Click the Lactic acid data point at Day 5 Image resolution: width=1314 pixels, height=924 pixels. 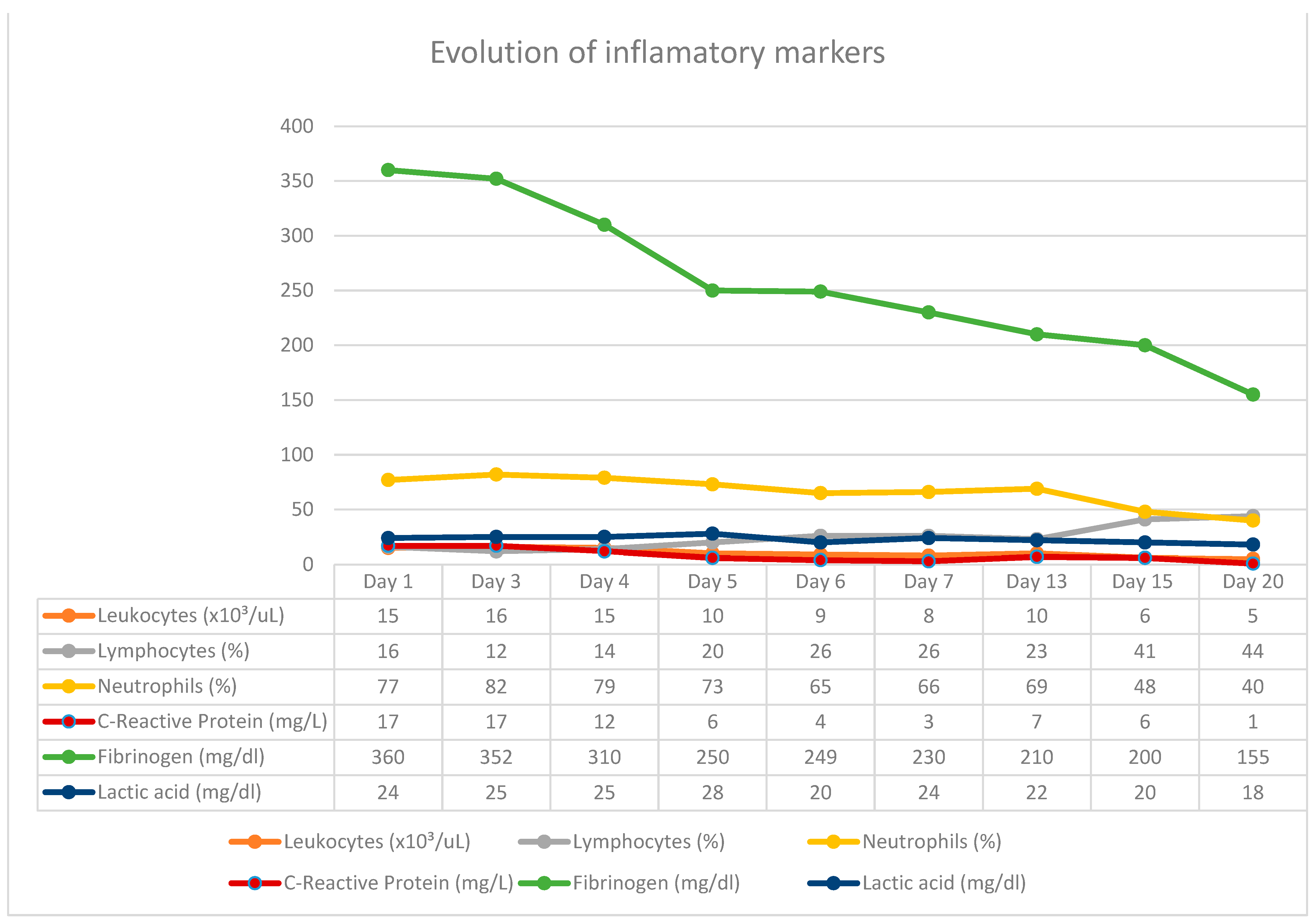pos(712,534)
